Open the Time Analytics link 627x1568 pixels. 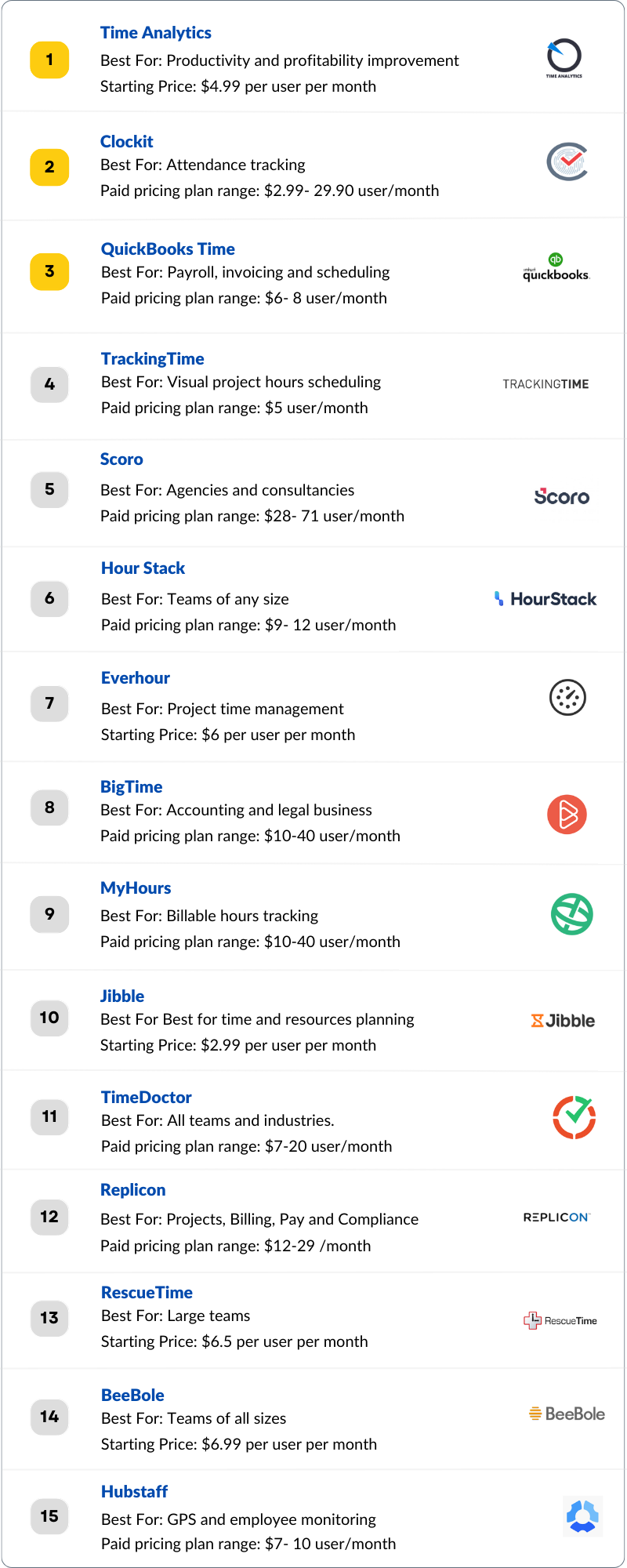tap(156, 33)
